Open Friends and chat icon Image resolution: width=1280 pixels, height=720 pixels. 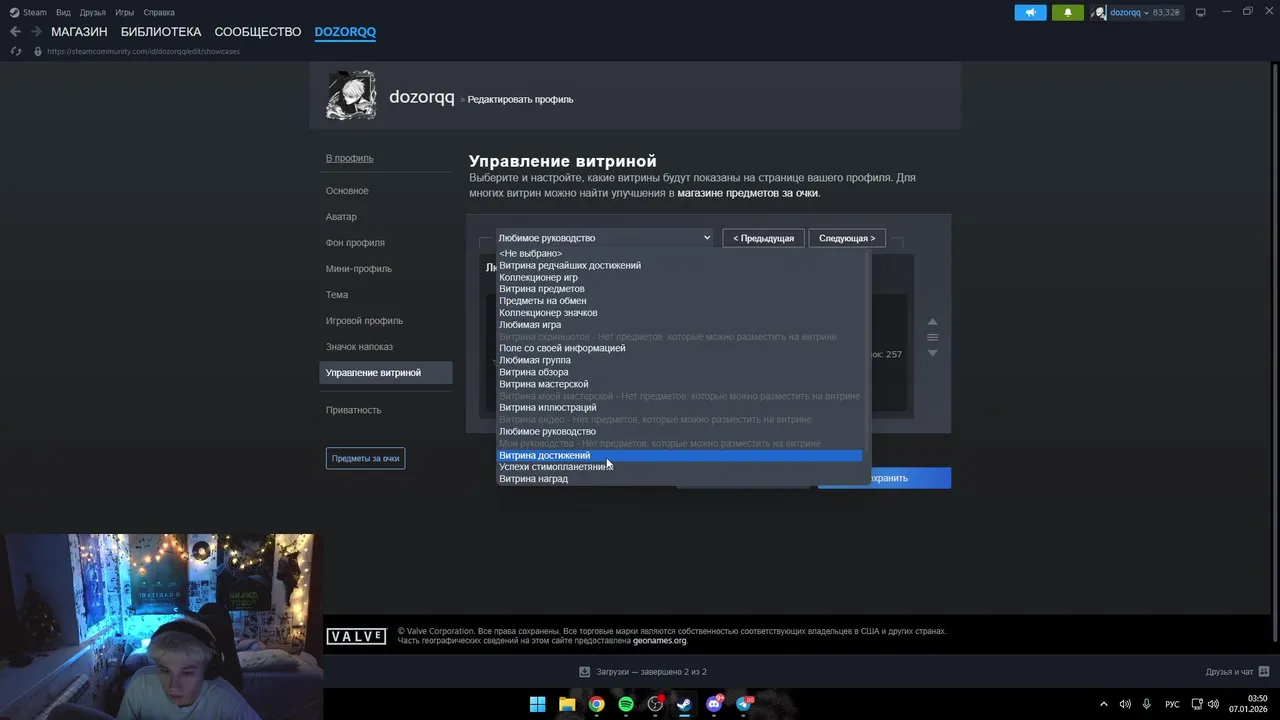click(1264, 672)
